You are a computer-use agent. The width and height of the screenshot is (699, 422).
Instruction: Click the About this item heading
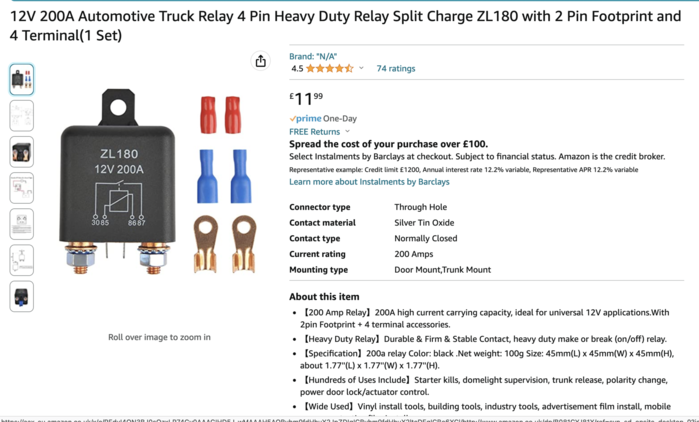(x=324, y=297)
